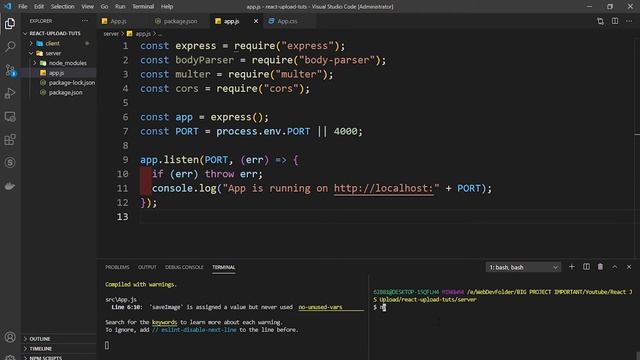
Task: Click the 4000 port value on line 7
Action: click(345, 131)
